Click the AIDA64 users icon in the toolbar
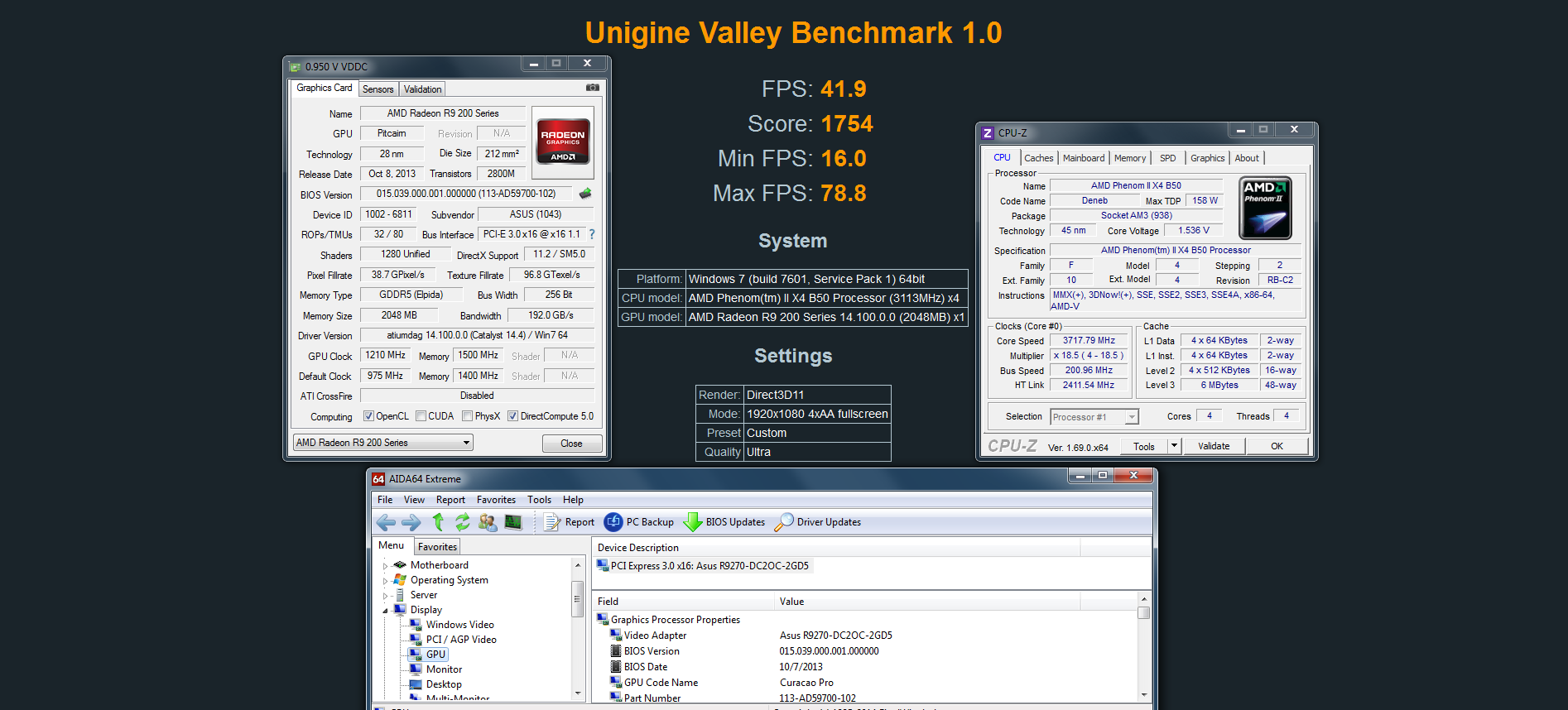This screenshot has width=1568, height=710. pos(488,522)
